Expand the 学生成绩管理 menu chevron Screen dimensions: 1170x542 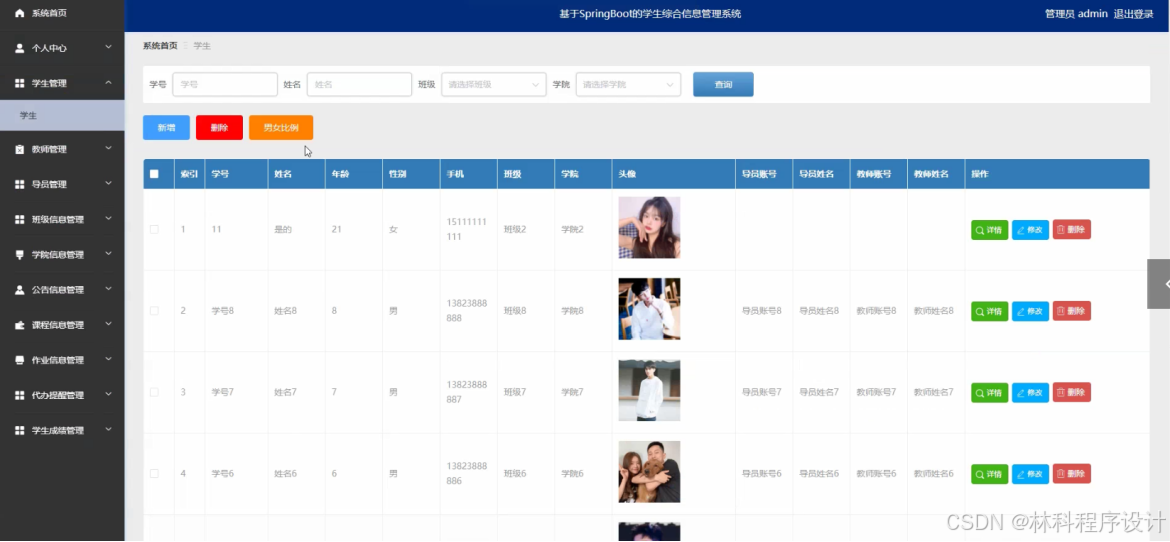[x=108, y=430]
